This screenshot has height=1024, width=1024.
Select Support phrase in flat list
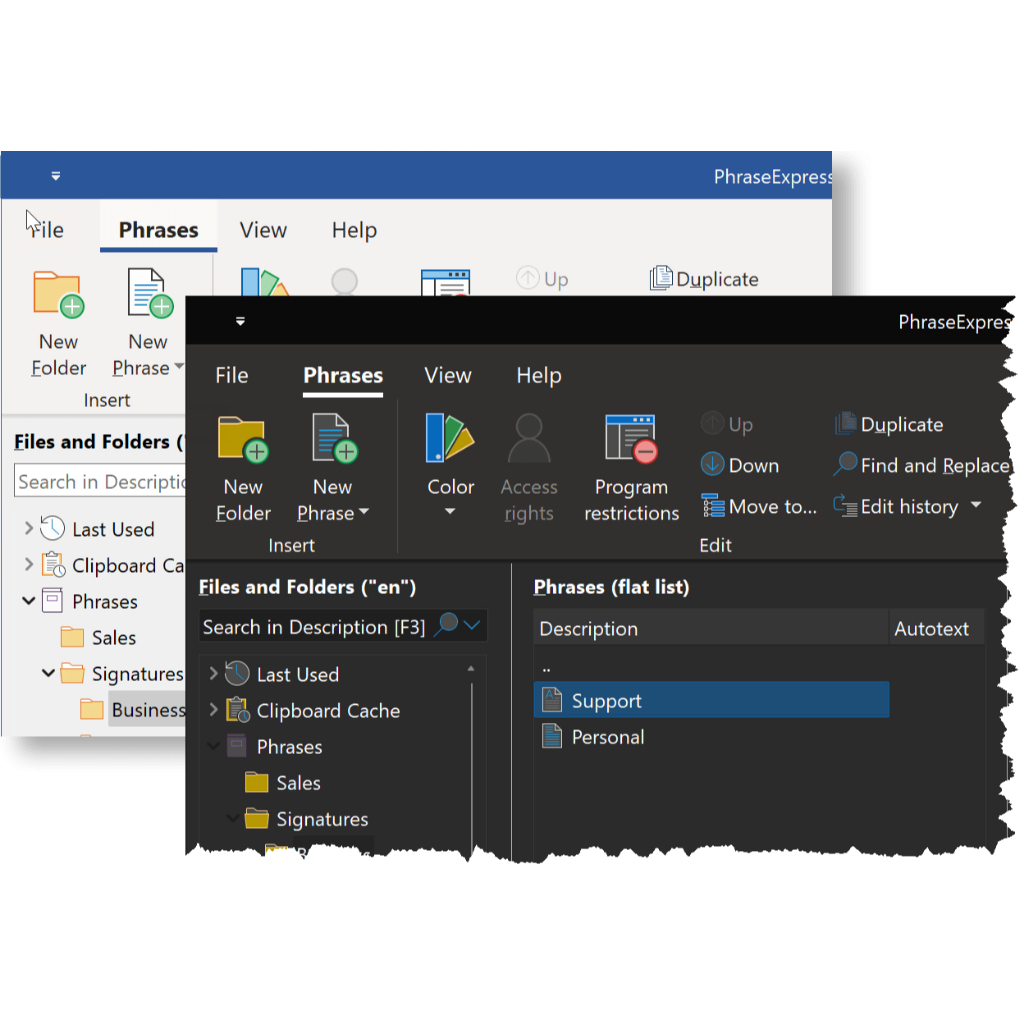[x=711, y=700]
